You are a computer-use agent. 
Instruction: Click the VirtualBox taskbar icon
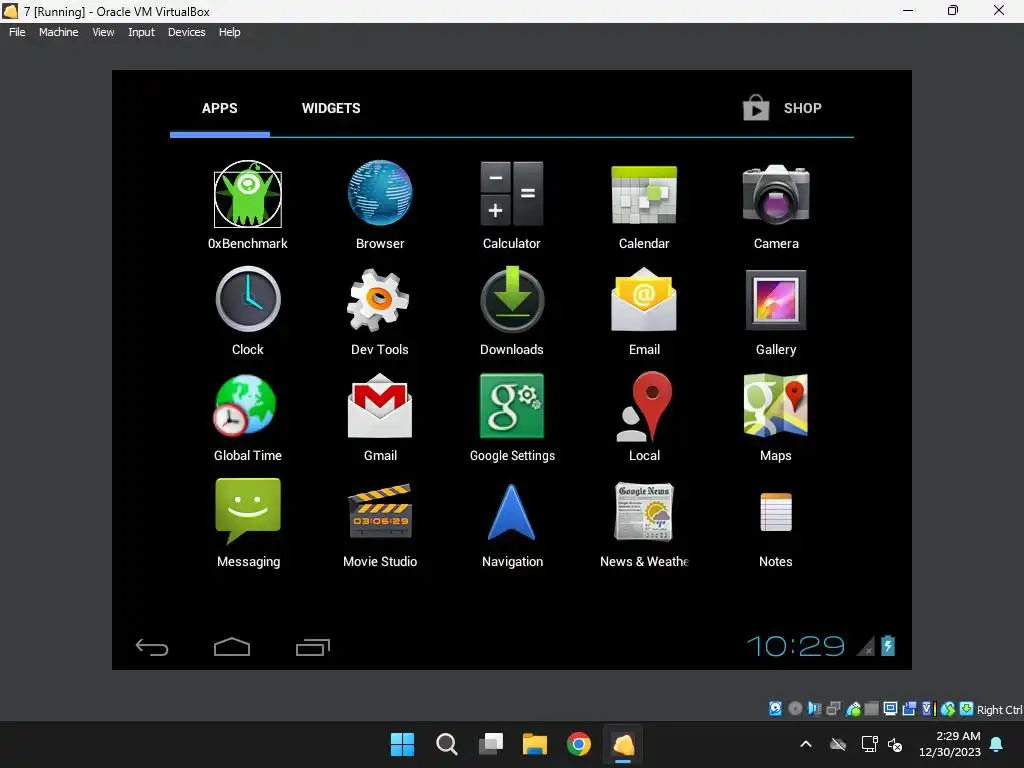tap(623, 744)
